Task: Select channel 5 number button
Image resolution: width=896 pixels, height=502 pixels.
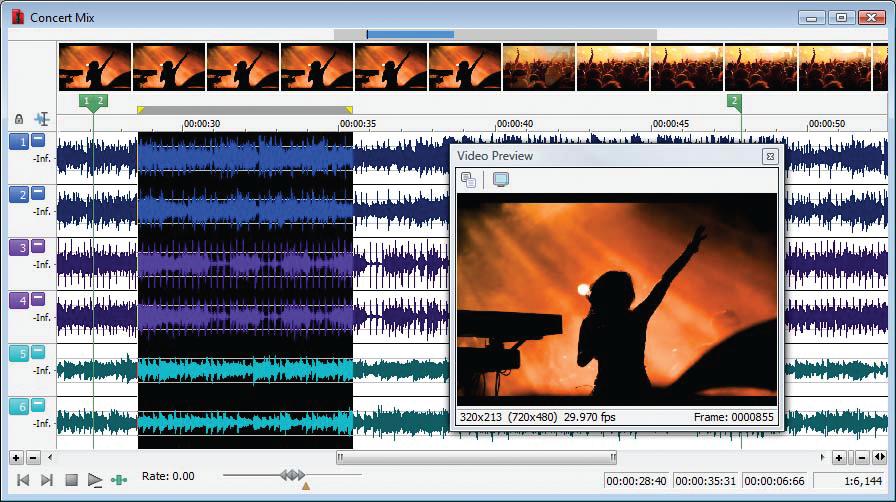Action: (19, 353)
